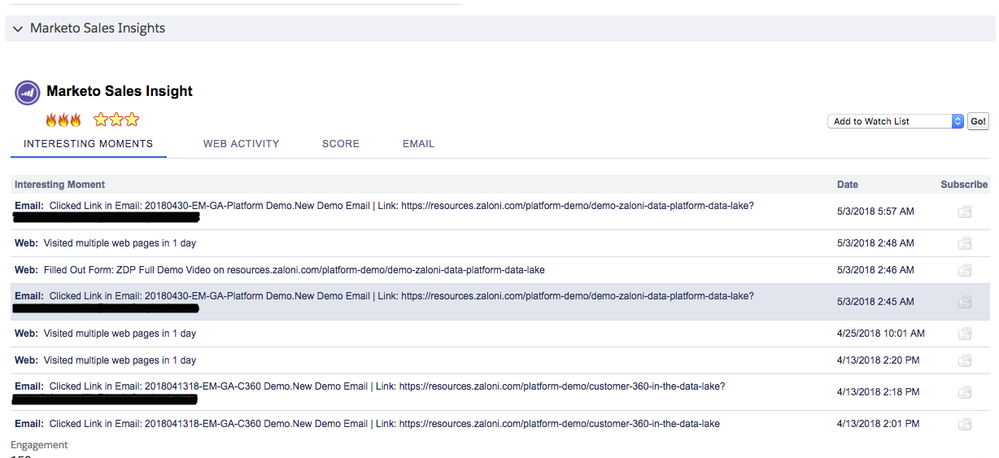Select the Interesting Moments tab
Viewport: 999px width, 458px height.
[x=88, y=144]
